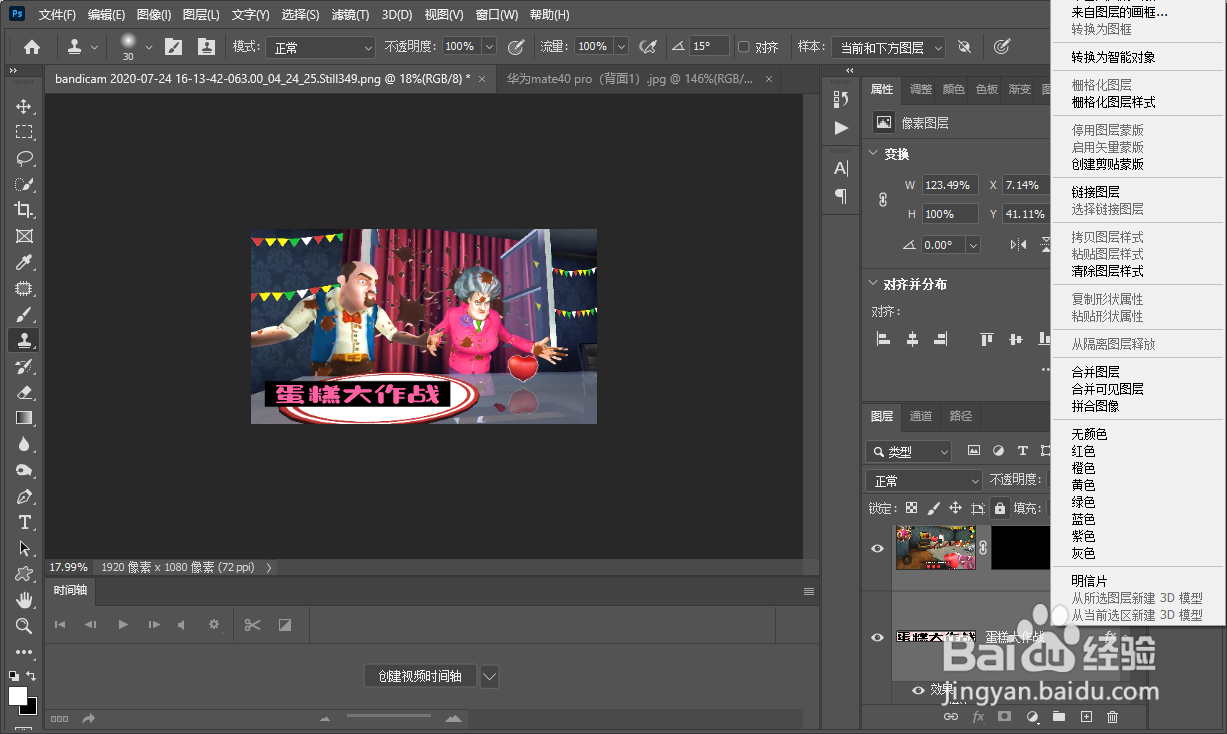Toggle lock transparent pixels icon
This screenshot has height=734, width=1227.
point(911,508)
